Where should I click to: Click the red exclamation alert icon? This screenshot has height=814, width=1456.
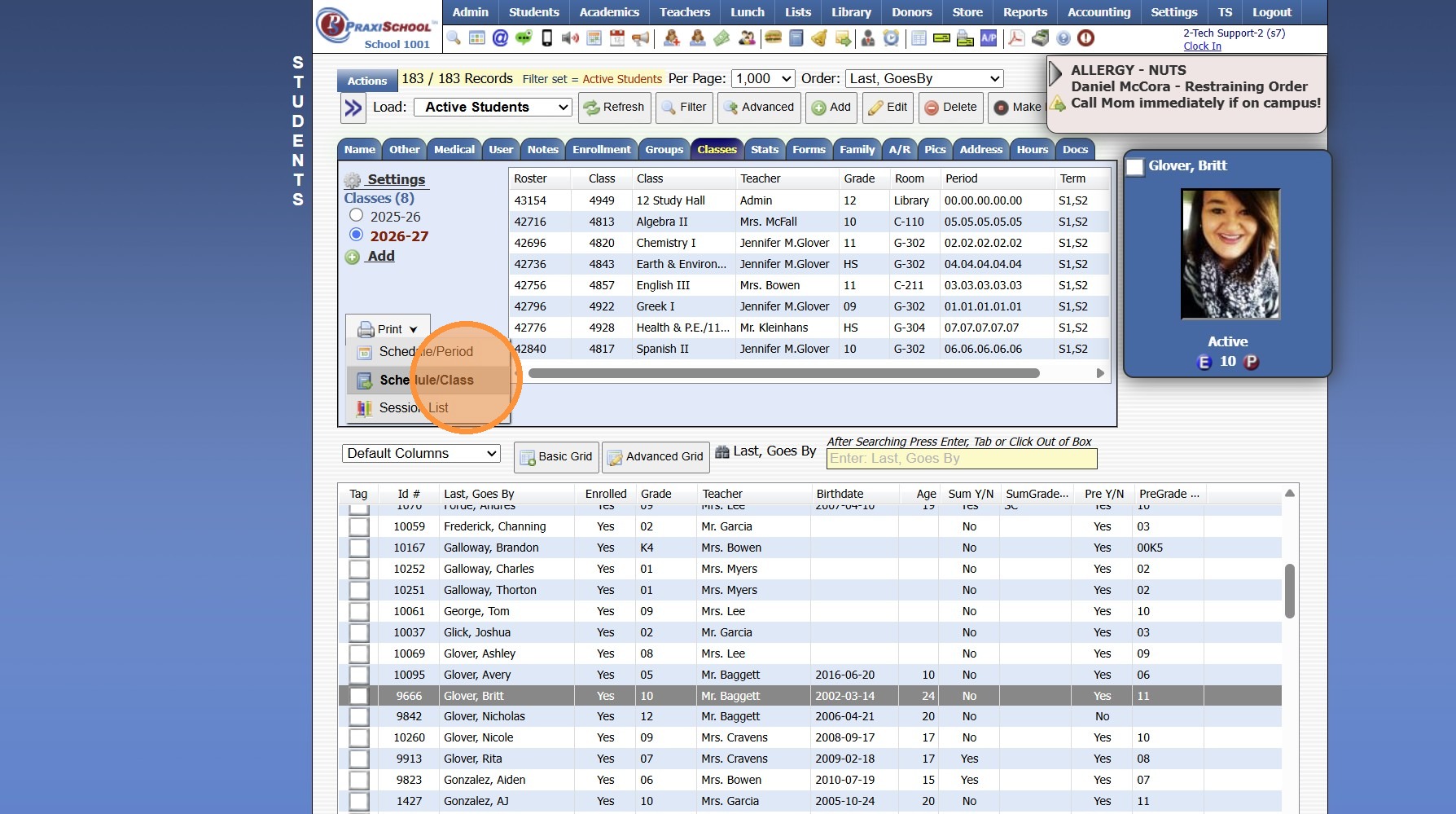[1085, 38]
